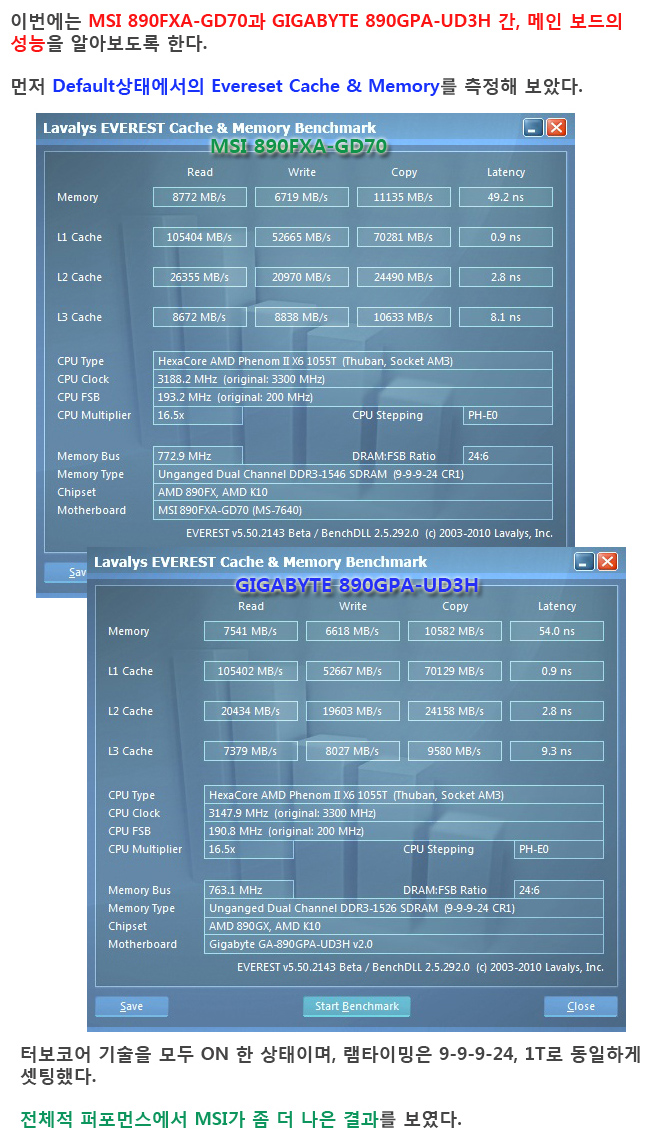Click the blue GIGABYTE 890GPA-UD3H overlay title
This screenshot has height=1139, width=660.
357,585
